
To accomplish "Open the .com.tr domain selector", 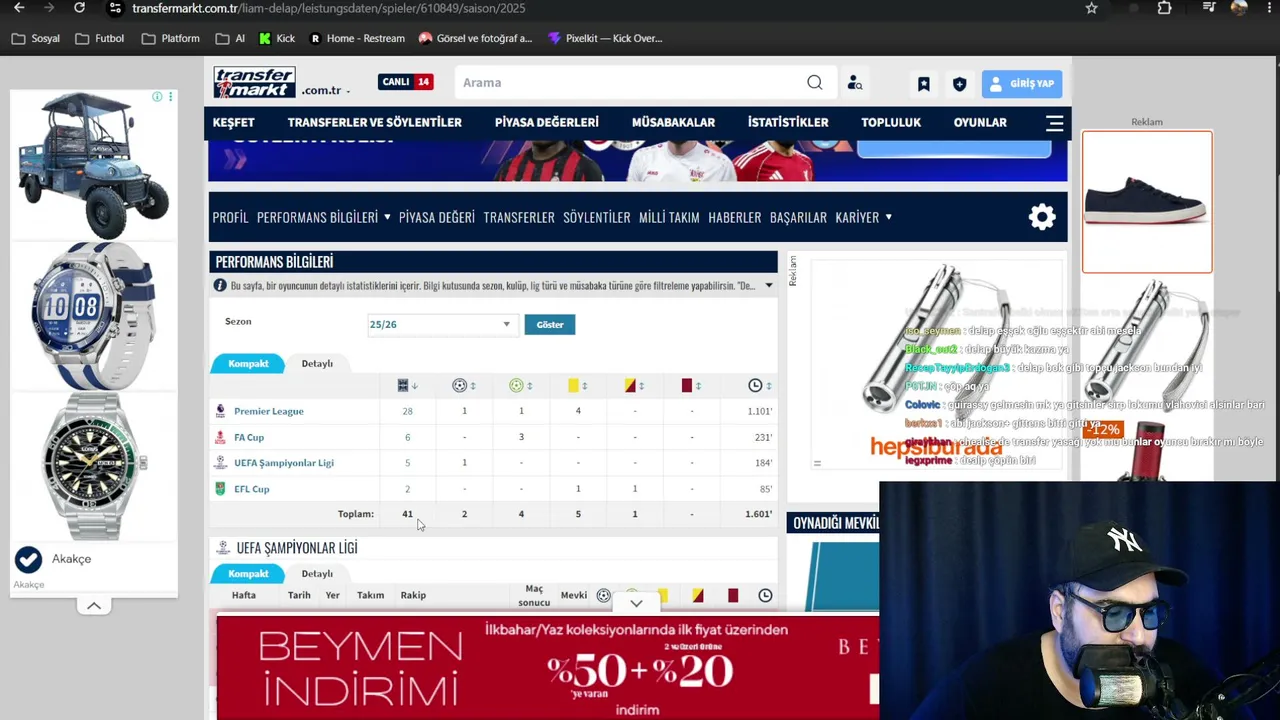I will pos(326,90).
